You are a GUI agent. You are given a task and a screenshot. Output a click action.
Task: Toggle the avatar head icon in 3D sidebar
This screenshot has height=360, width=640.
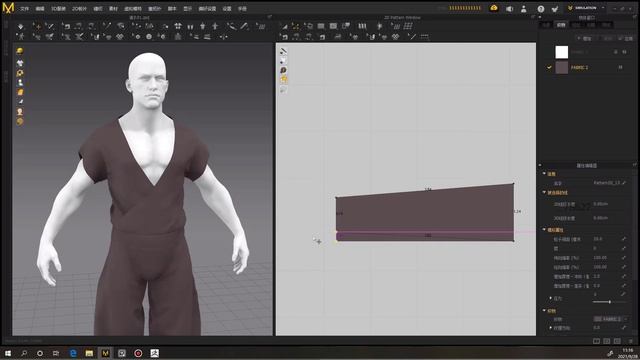click(x=20, y=111)
